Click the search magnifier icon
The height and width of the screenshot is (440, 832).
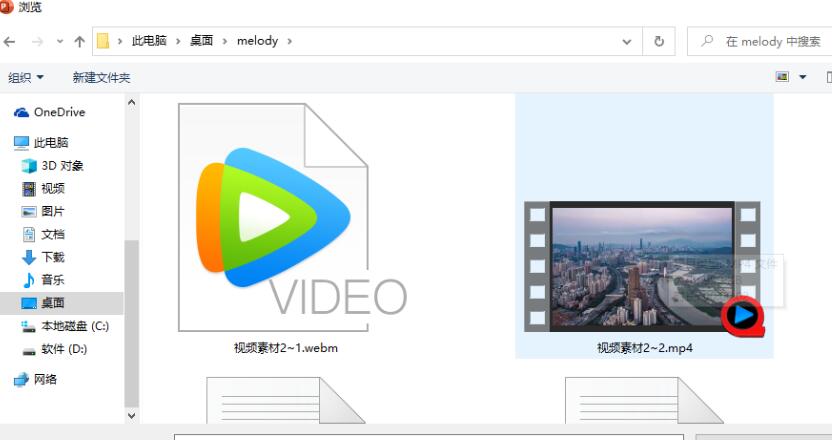coord(707,41)
